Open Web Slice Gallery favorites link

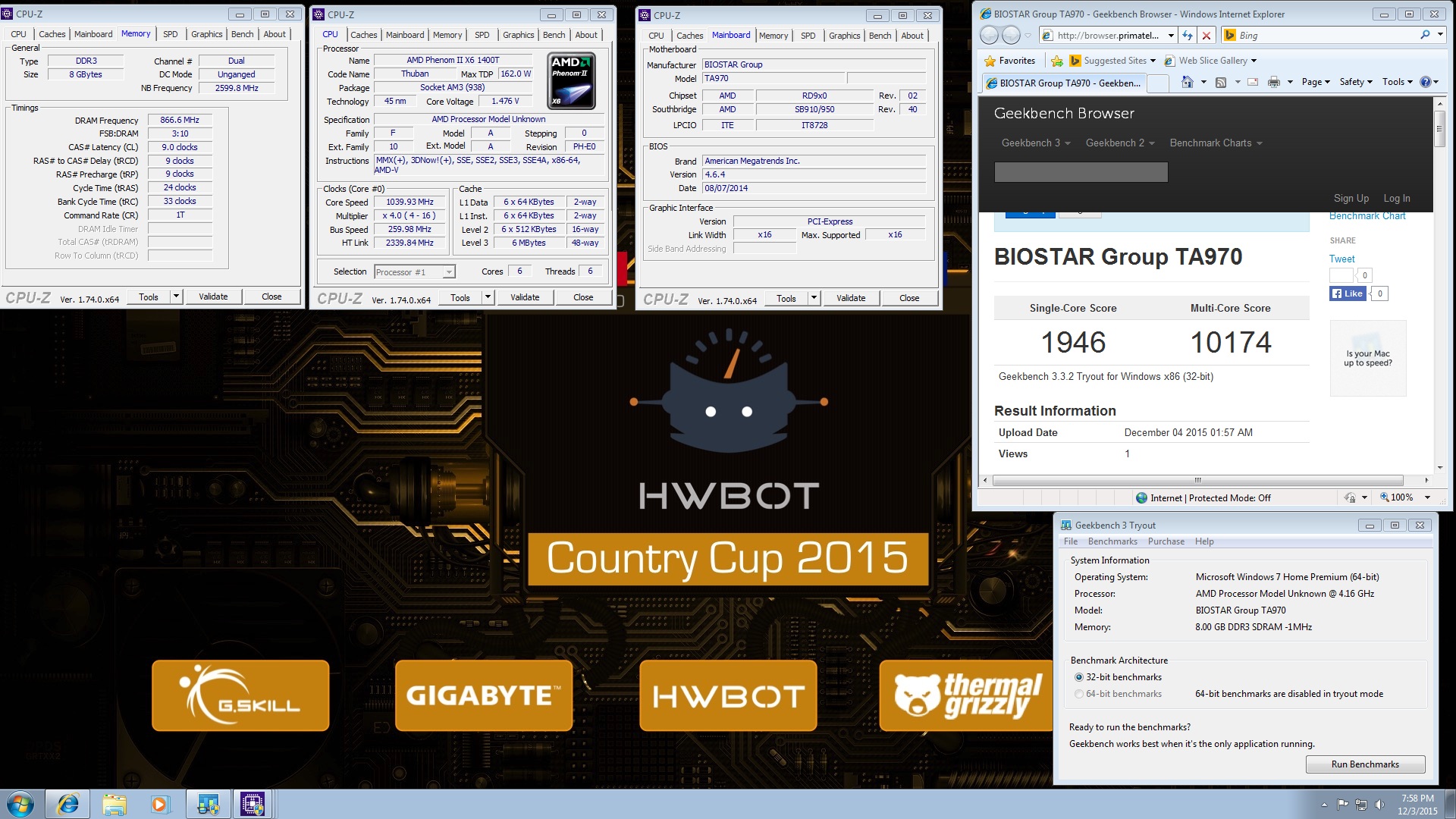coord(1210,61)
